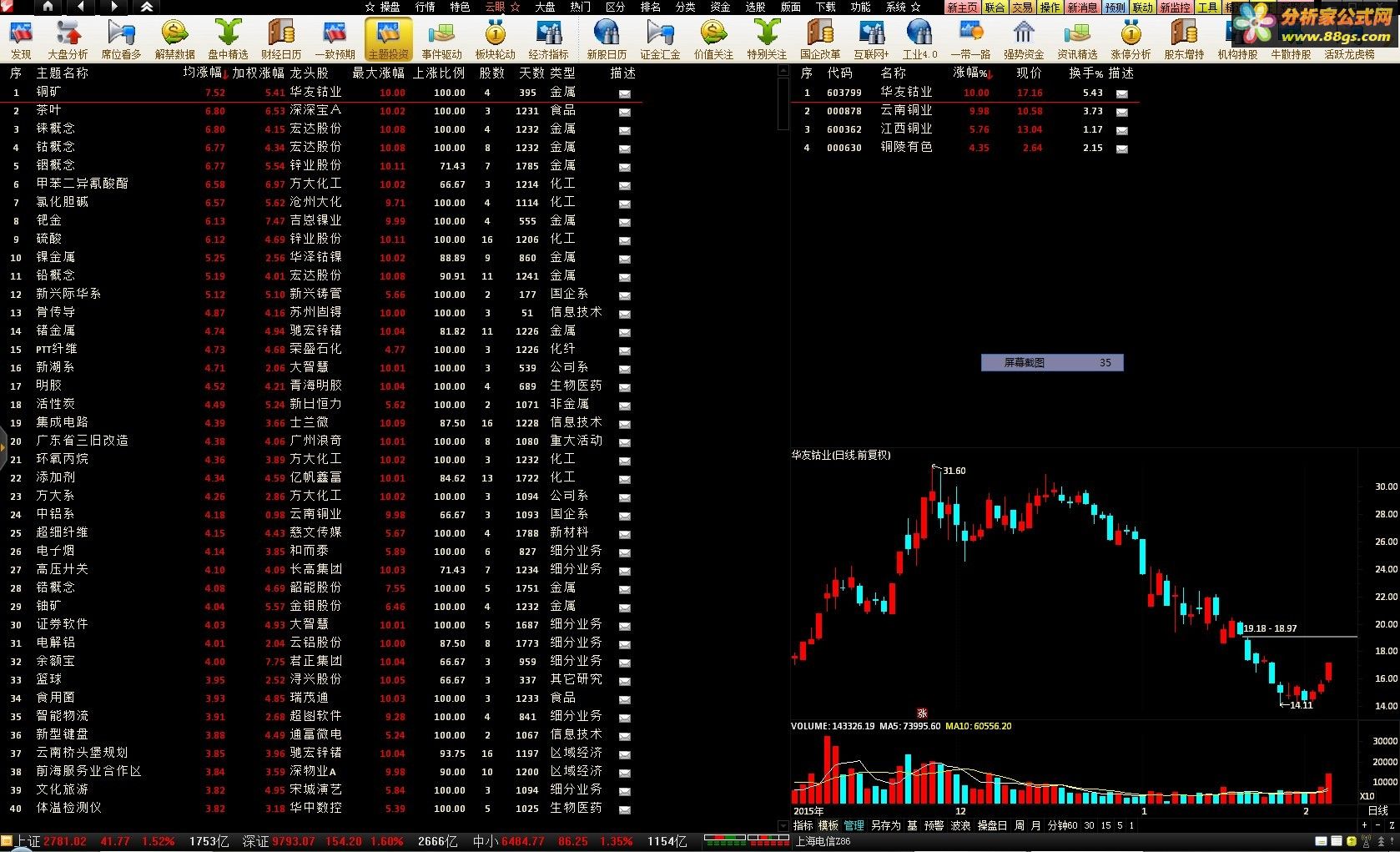Open 国企改革 toolbar icon

click(820, 40)
